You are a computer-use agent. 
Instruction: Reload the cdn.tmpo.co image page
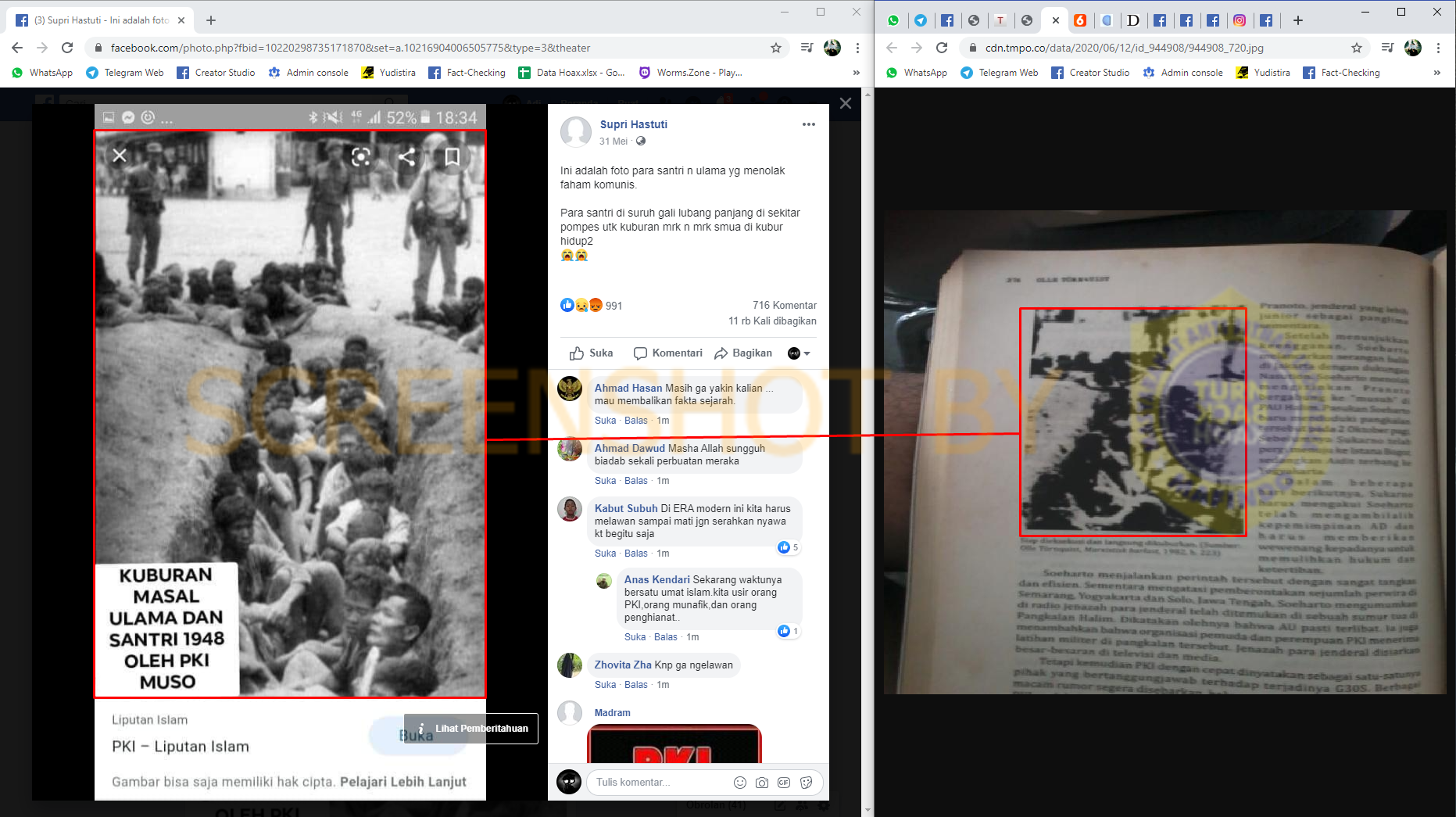pos(942,48)
